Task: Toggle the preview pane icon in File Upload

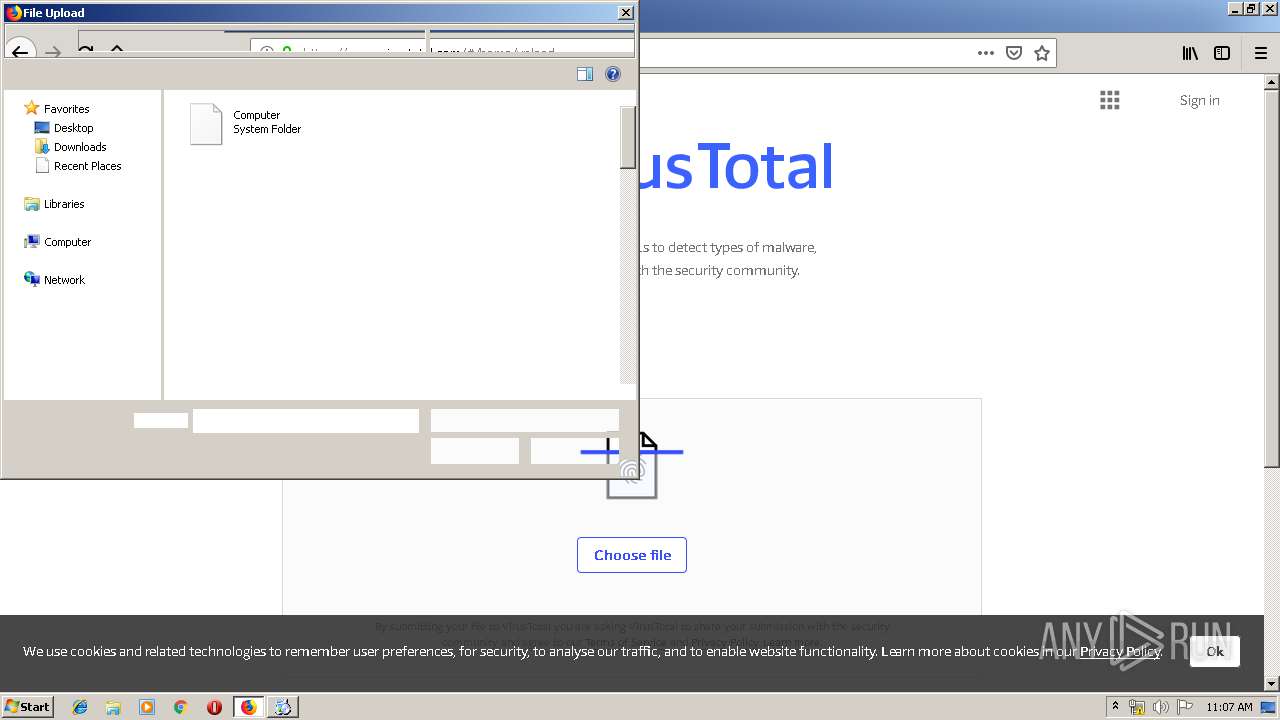Action: pyautogui.click(x=585, y=74)
